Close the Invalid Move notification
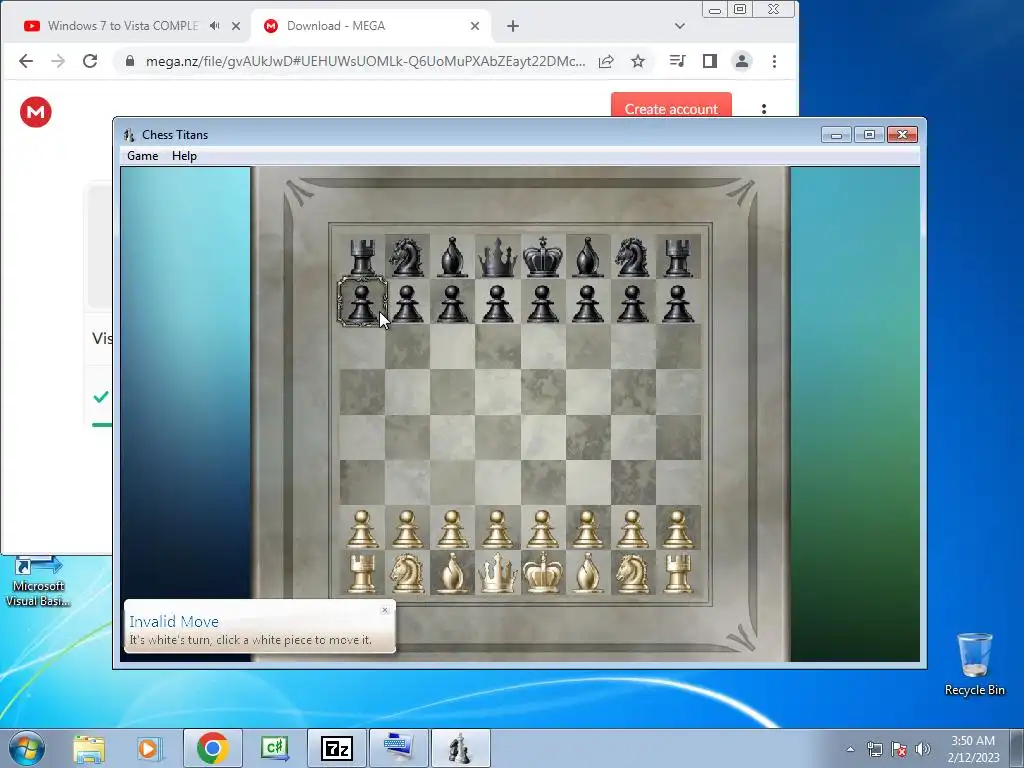 tap(385, 610)
